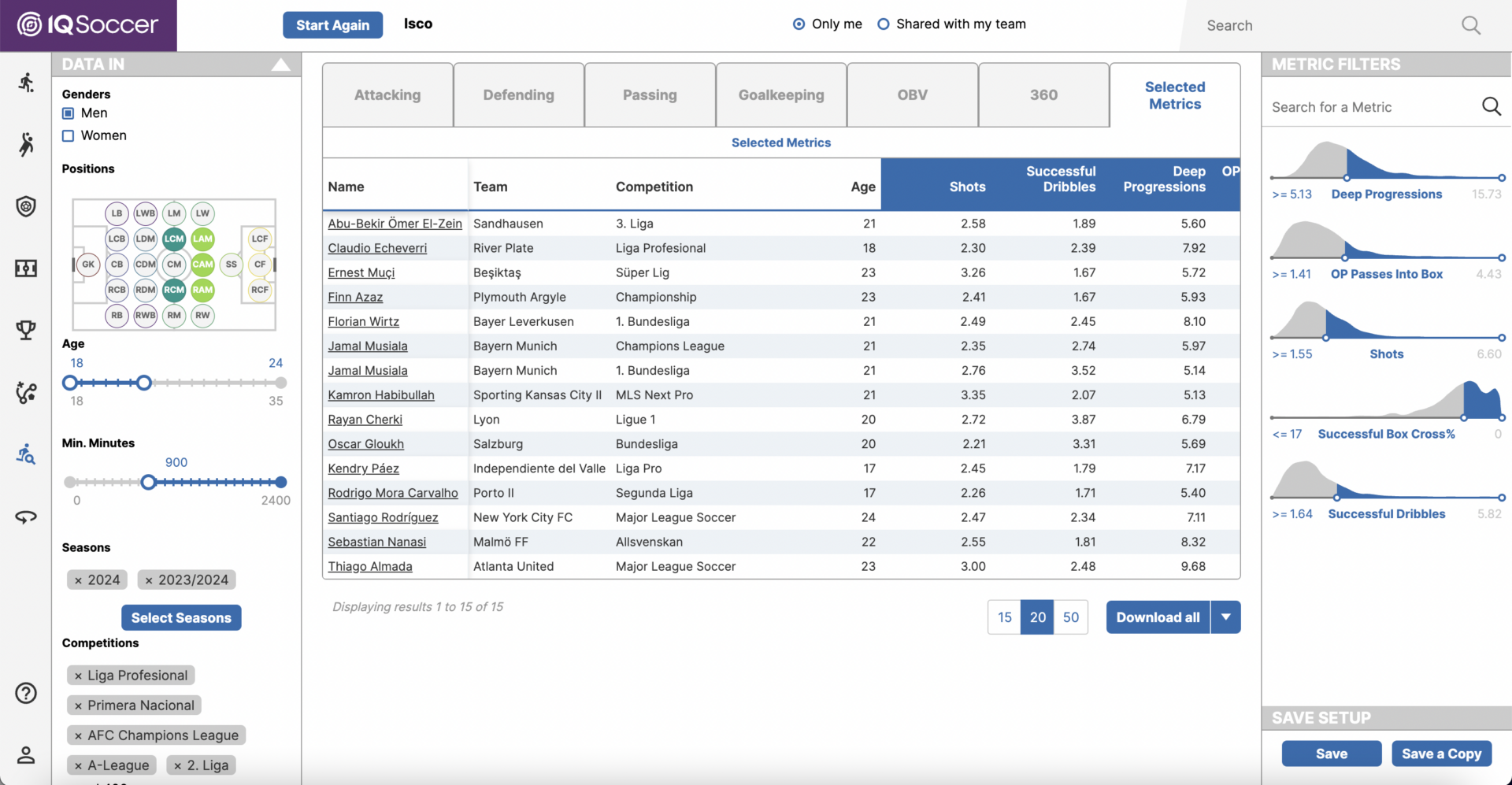The width and height of the screenshot is (1512, 785).
Task: Toggle the CAM position on pitch
Action: 202,265
